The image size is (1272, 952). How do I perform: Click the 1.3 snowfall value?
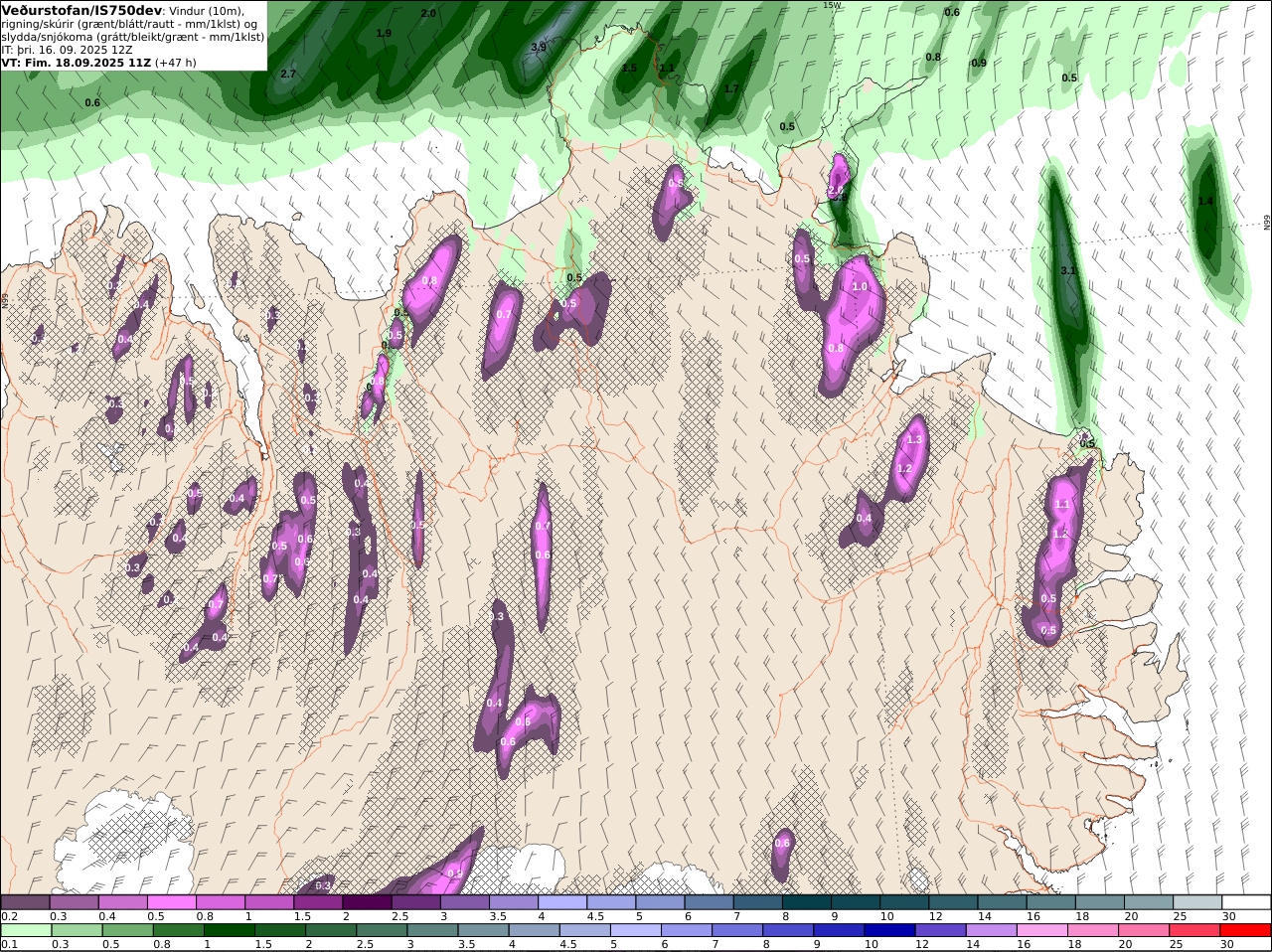tap(915, 438)
